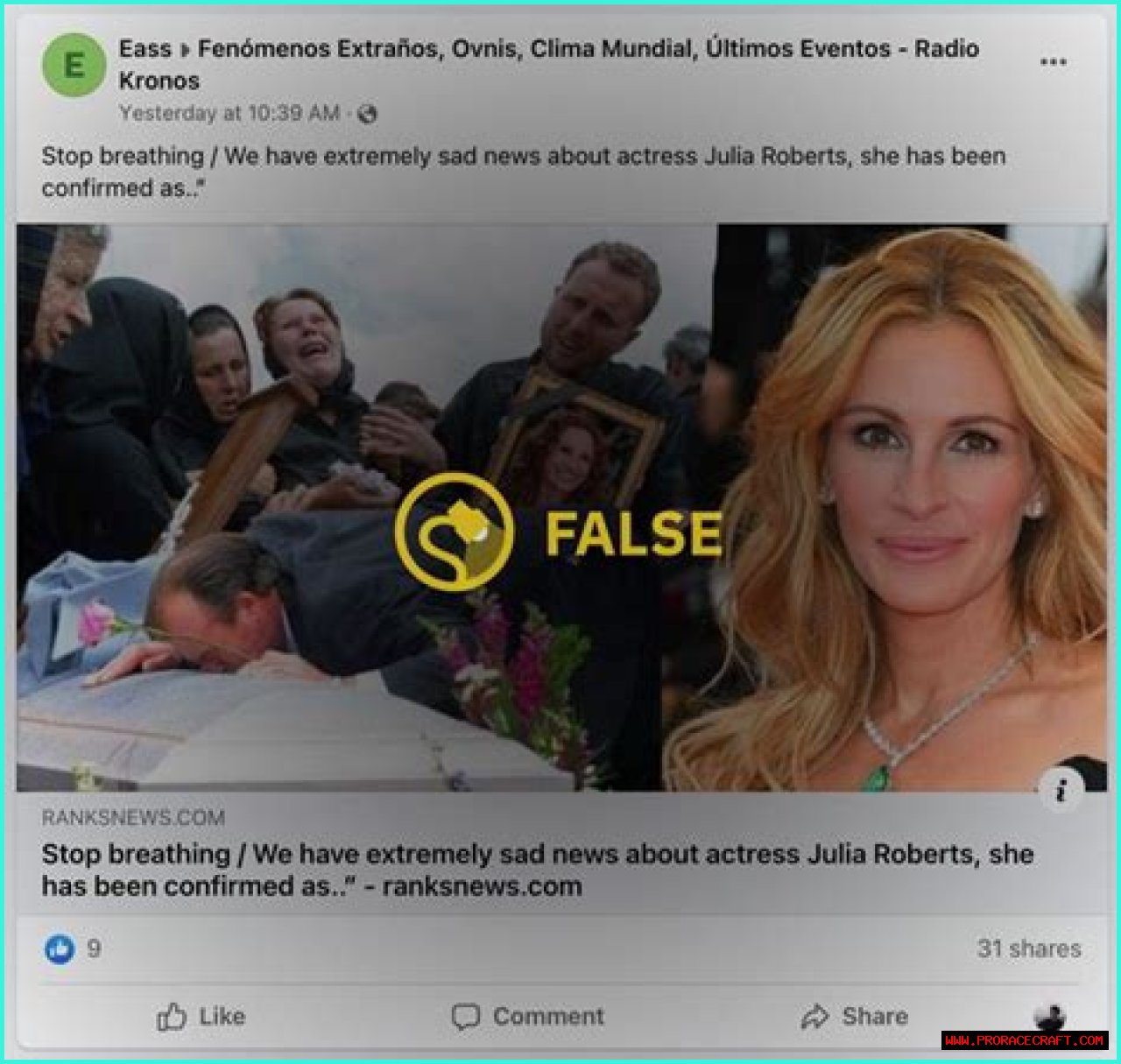This screenshot has width=1121, height=1064.
Task: Open the Comment box for this post
Action: [x=527, y=1017]
